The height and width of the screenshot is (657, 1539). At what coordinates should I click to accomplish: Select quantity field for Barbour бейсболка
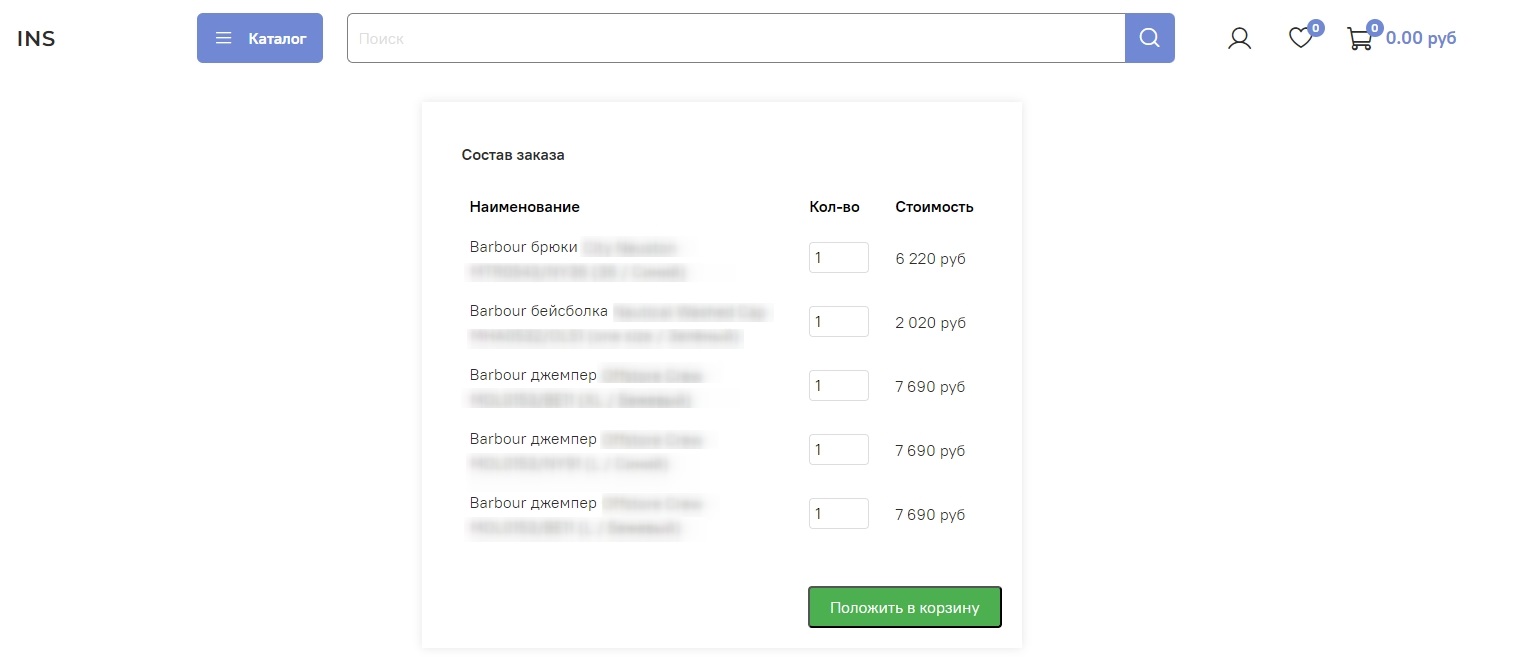[838, 322]
